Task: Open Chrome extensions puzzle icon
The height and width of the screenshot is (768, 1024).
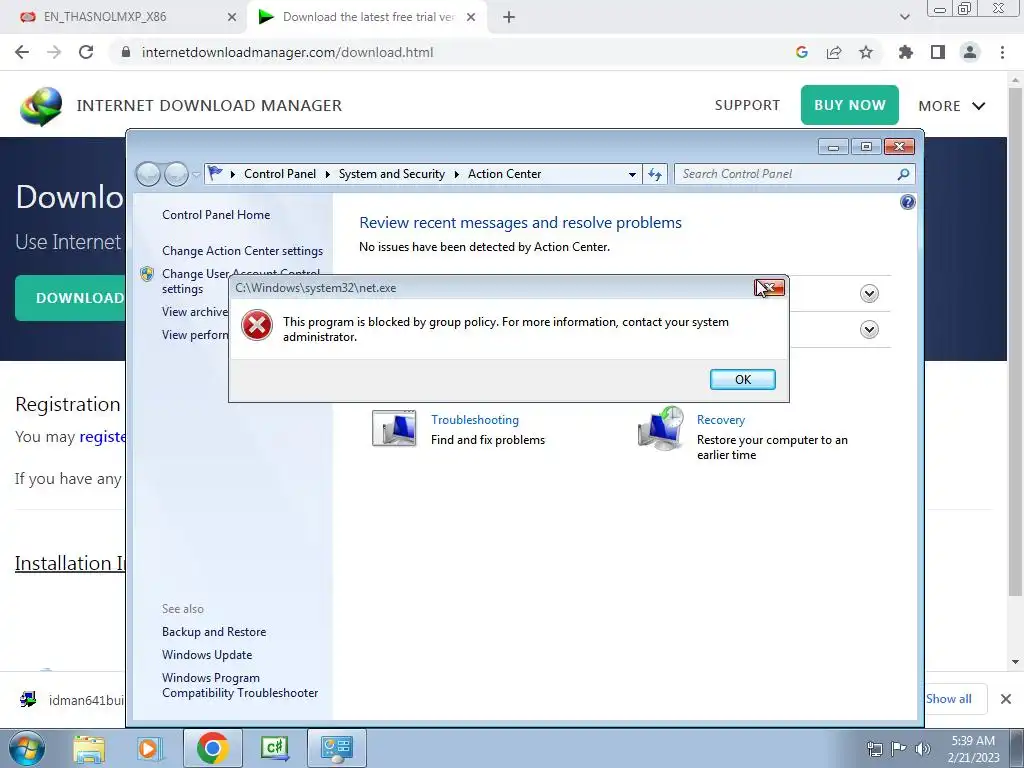Action: point(906,52)
